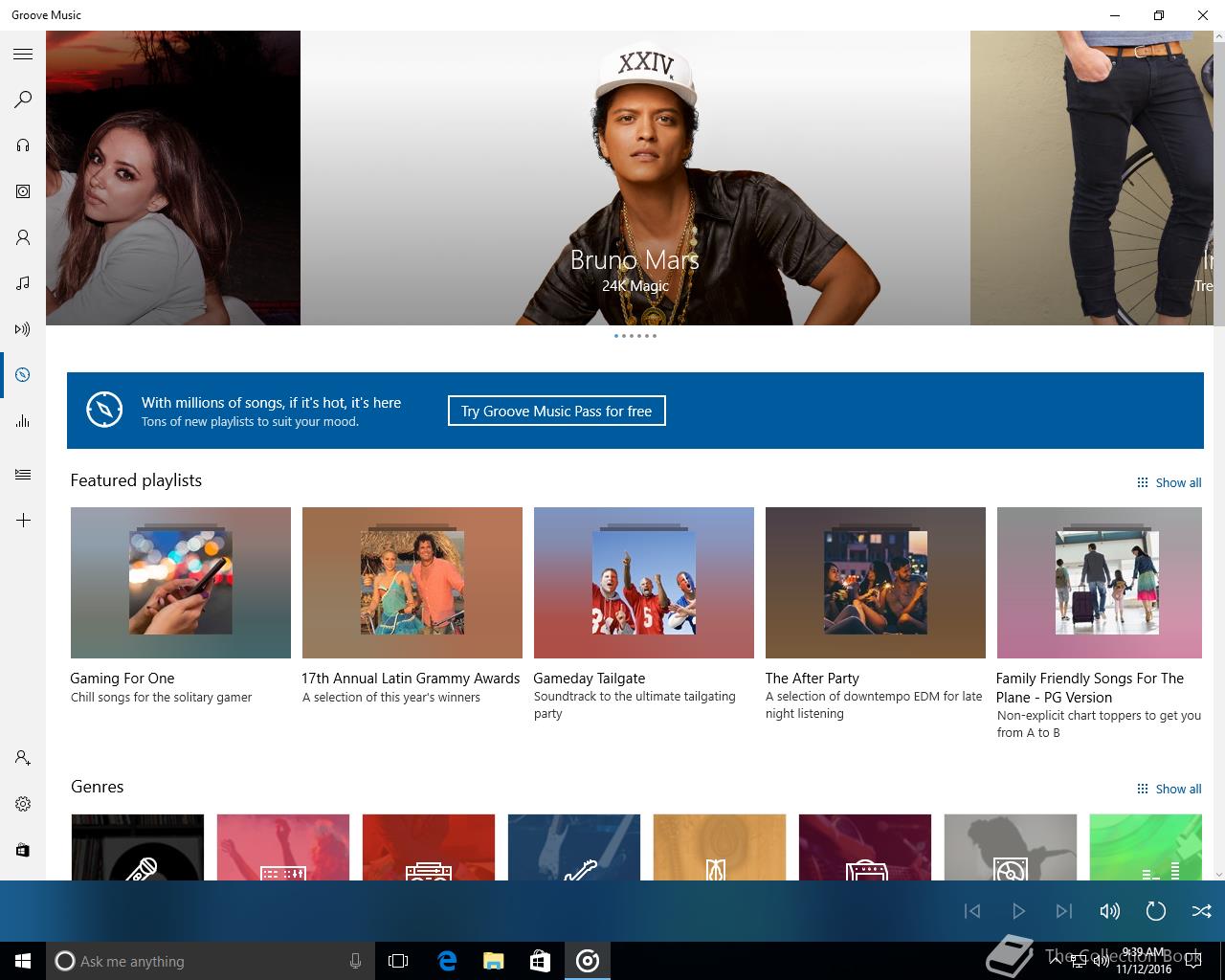Click Show all for Featured playlists
This screenshot has height=980, width=1225.
point(1169,482)
